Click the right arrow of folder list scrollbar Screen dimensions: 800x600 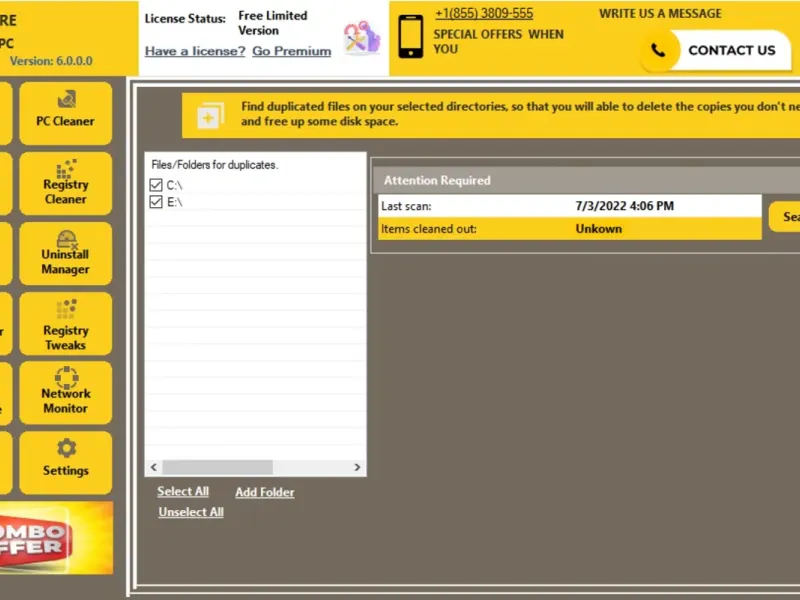point(357,467)
